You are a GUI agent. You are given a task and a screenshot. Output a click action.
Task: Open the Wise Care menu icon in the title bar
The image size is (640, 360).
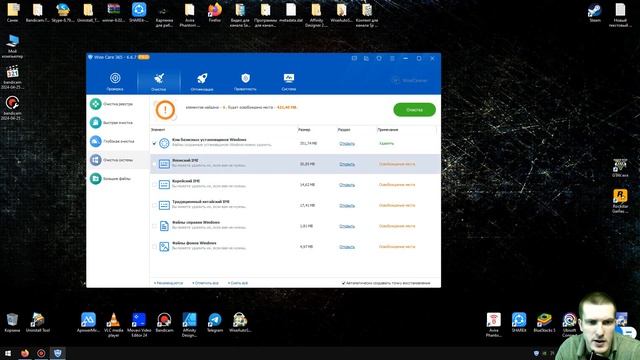coord(392,58)
